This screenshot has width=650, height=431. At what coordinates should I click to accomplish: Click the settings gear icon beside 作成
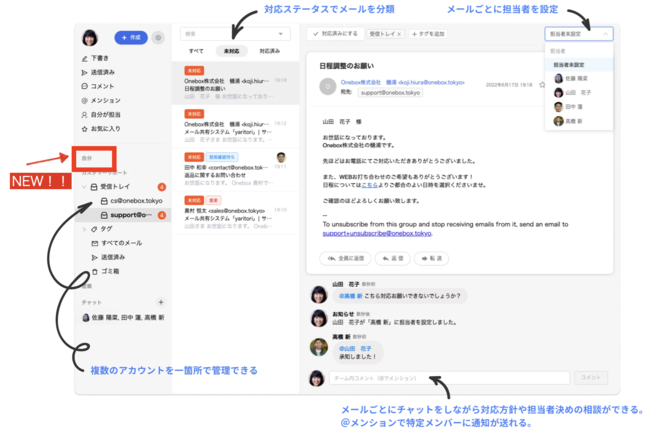click(158, 38)
